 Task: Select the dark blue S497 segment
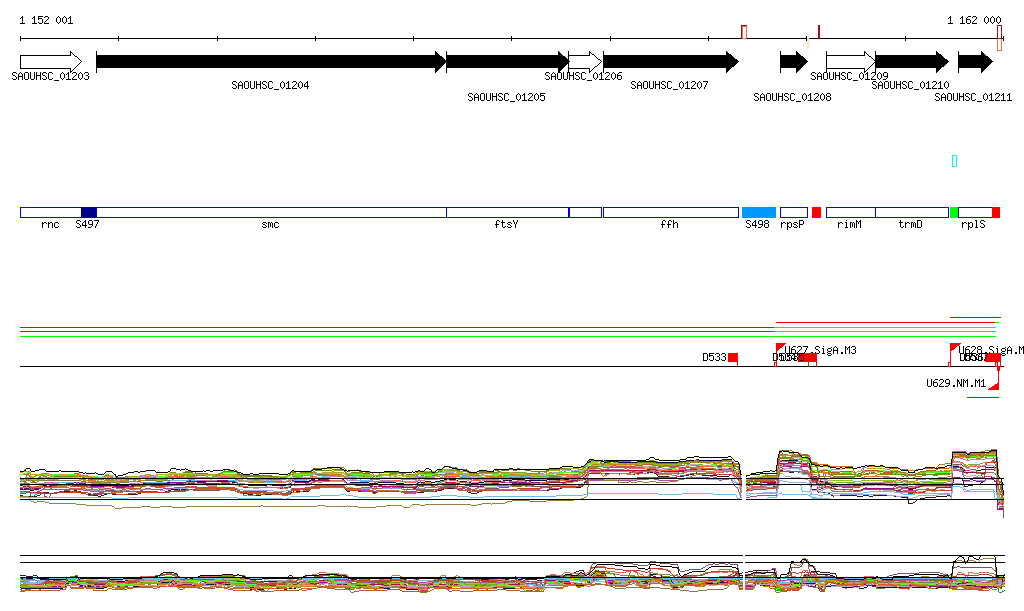(88, 212)
